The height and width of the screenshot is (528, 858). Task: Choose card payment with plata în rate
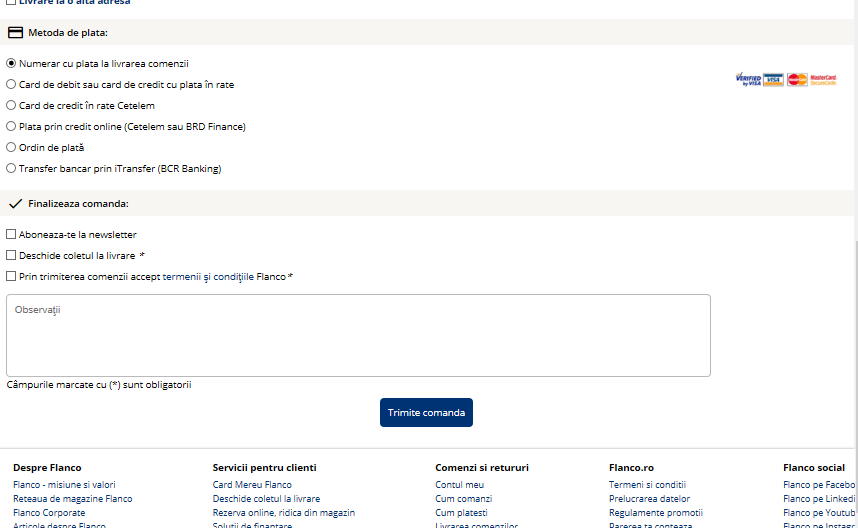[x=11, y=85]
